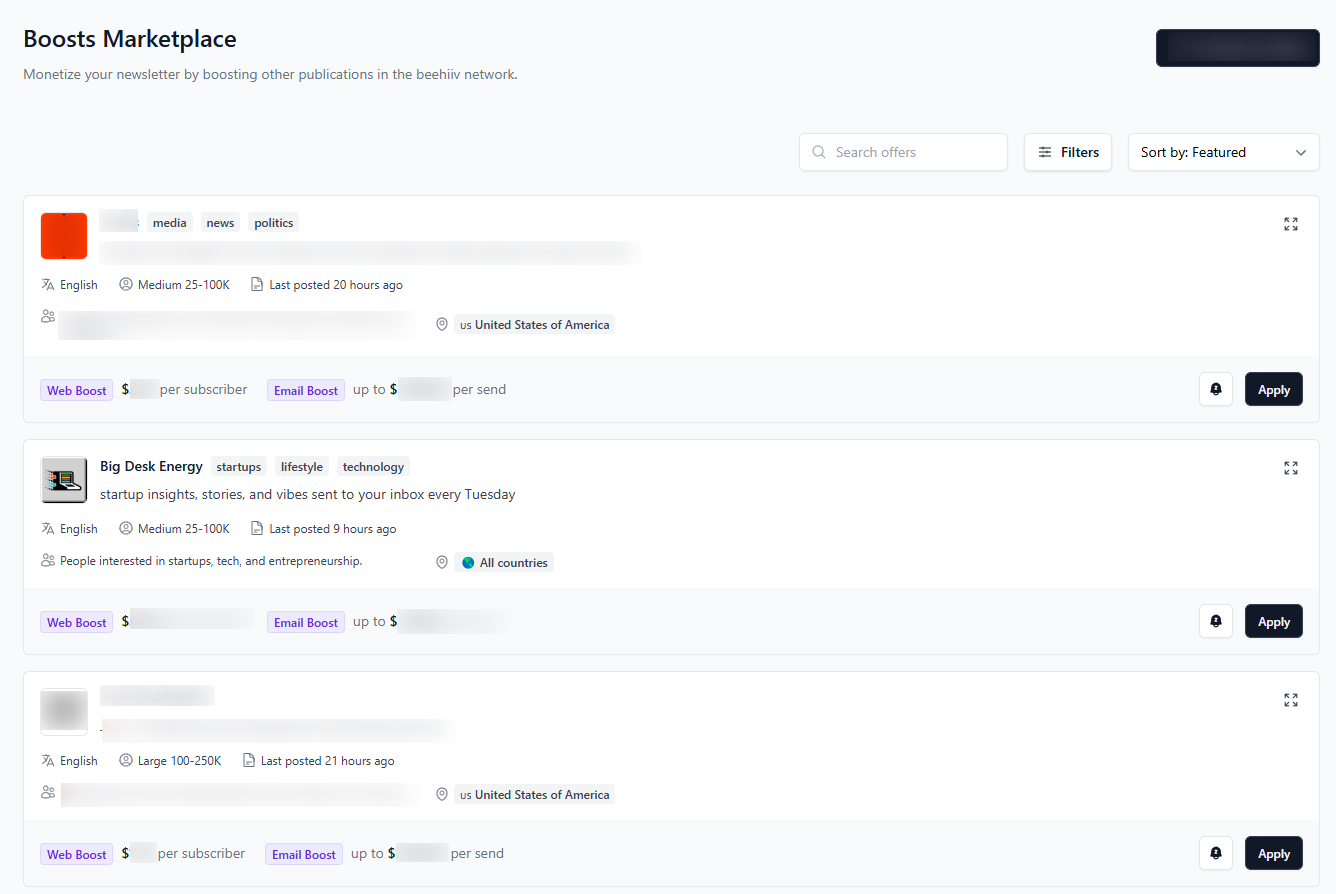The image size is (1336, 894).
Task: Apply to the media news politics offer
Action: [x=1273, y=389]
